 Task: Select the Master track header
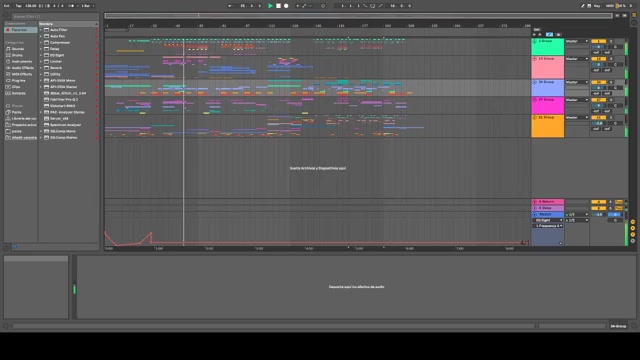[x=547, y=214]
